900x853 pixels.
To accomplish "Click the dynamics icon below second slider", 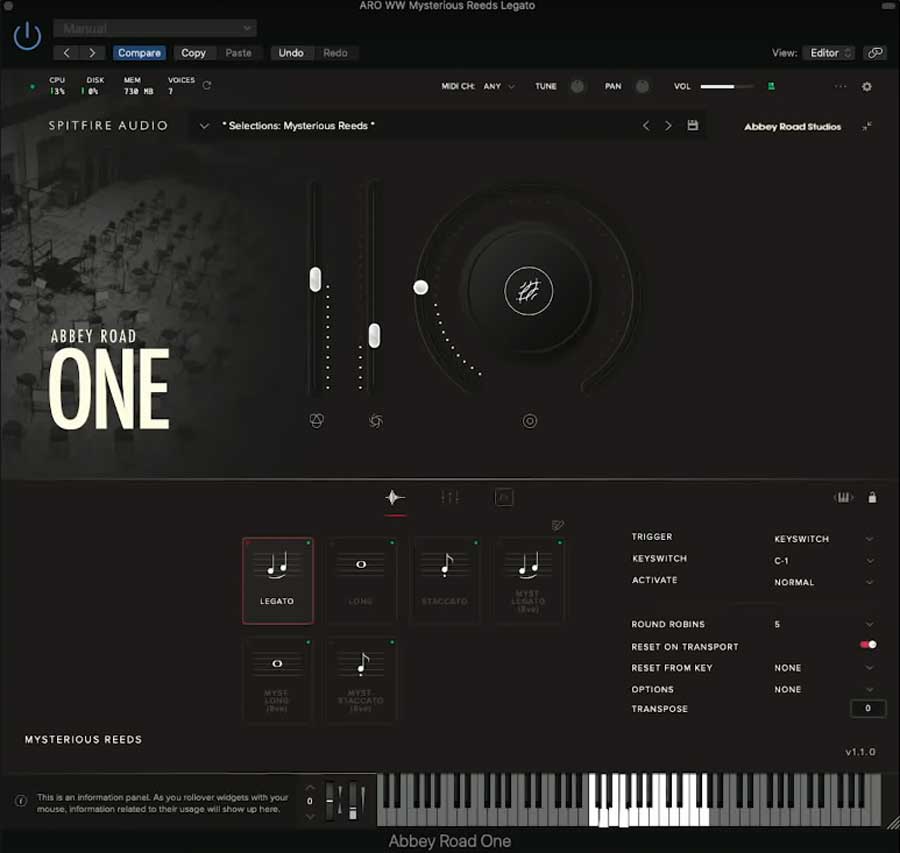I will [x=375, y=421].
